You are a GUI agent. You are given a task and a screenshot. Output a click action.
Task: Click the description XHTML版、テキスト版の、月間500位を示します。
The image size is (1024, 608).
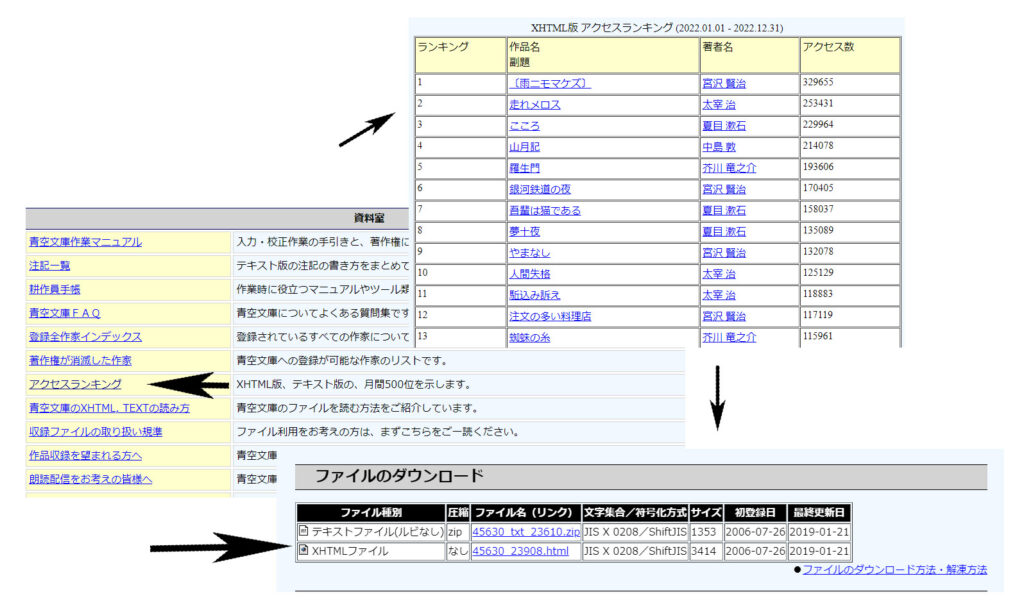[x=353, y=385]
